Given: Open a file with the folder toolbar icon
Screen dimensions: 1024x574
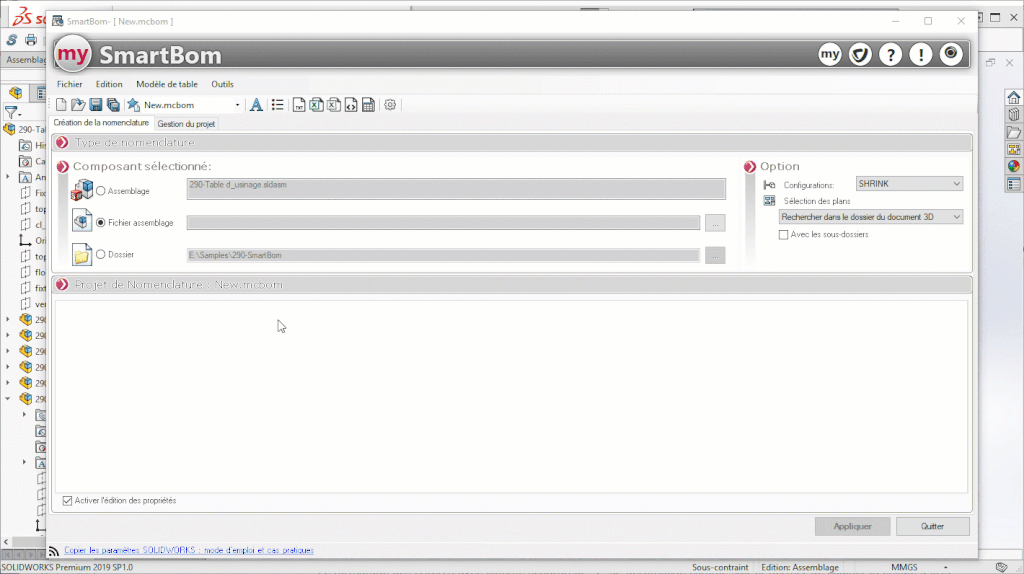Looking at the screenshot, I should (x=78, y=105).
